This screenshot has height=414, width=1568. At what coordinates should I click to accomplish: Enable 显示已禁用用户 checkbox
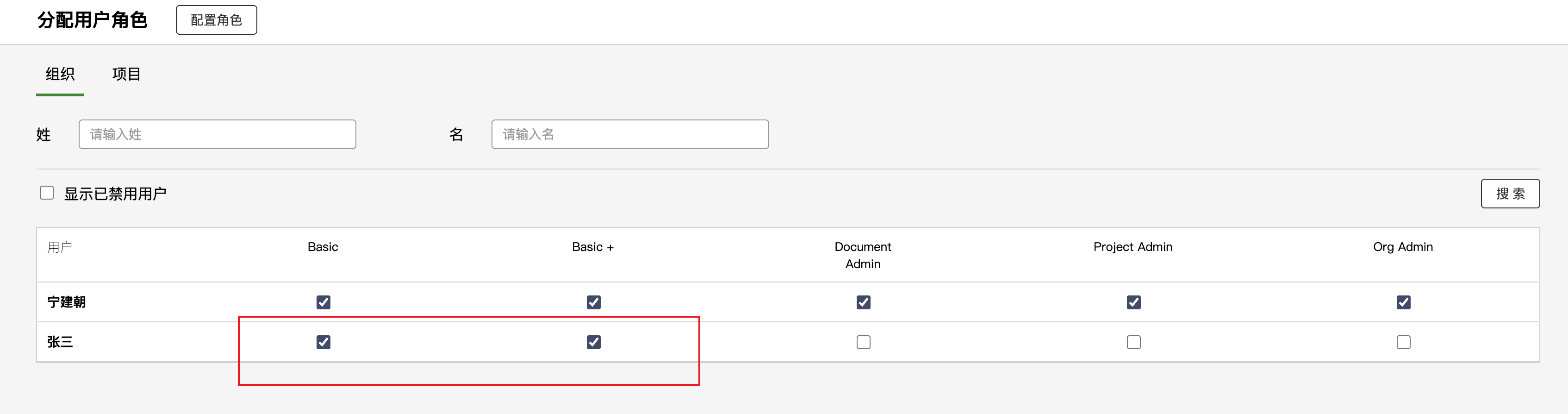click(x=47, y=193)
